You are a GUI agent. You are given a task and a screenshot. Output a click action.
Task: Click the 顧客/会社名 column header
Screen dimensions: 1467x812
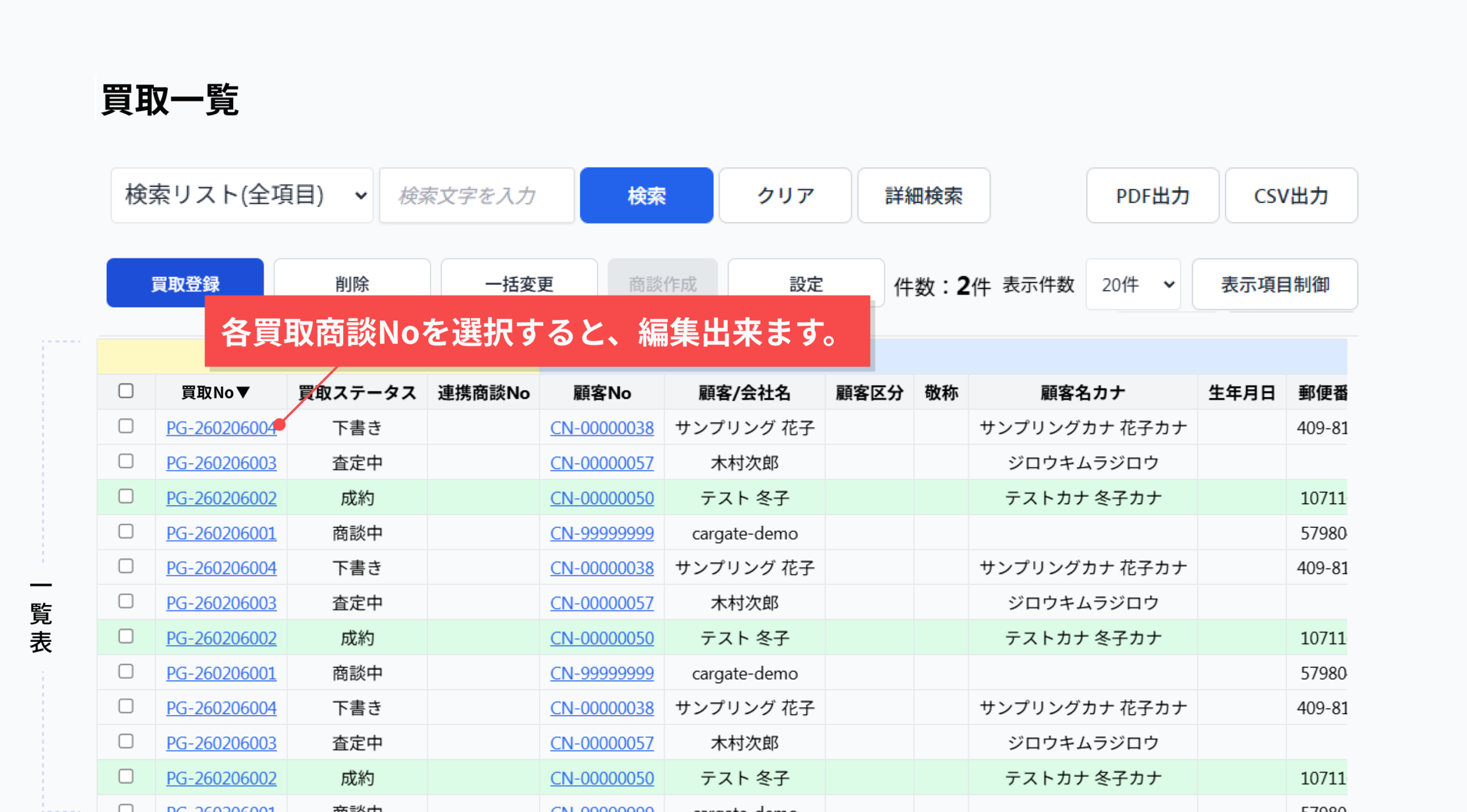point(744,393)
